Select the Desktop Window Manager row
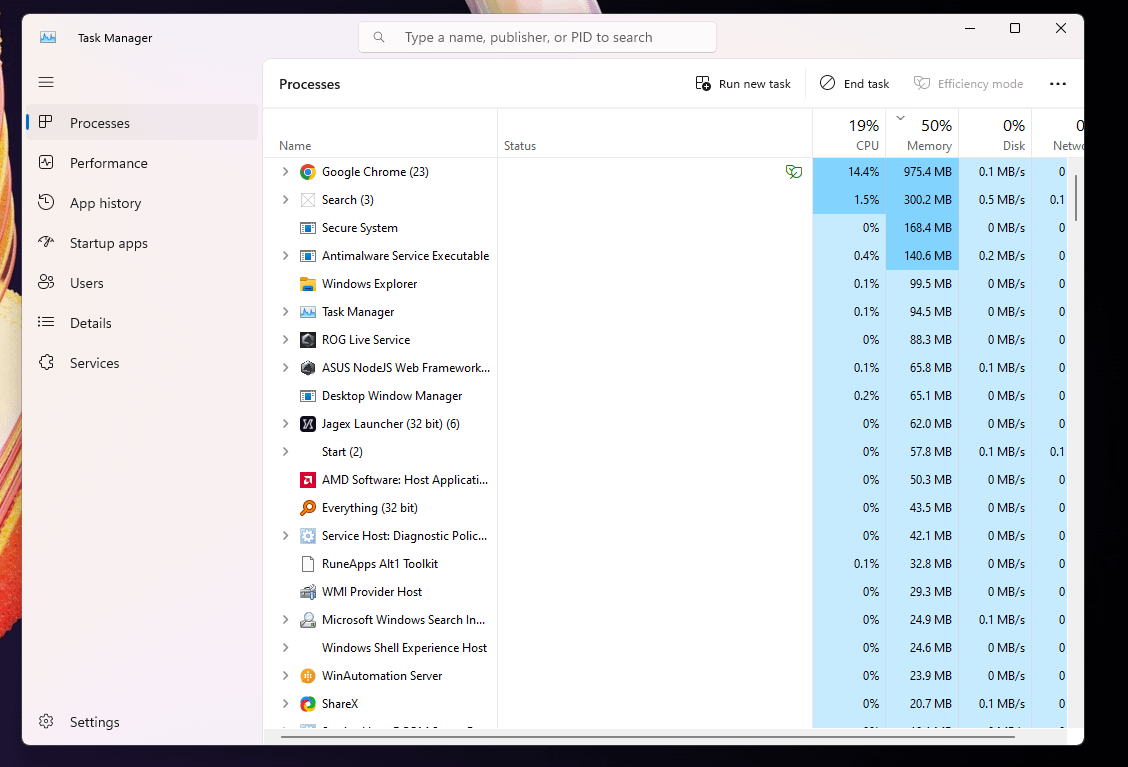The height and width of the screenshot is (767, 1128). pyautogui.click(x=665, y=396)
